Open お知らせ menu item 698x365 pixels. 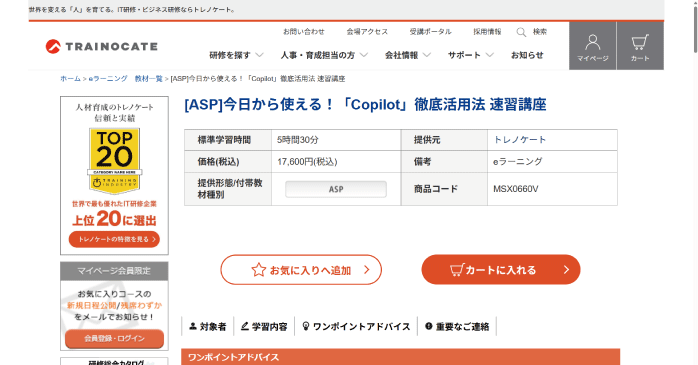point(527,55)
